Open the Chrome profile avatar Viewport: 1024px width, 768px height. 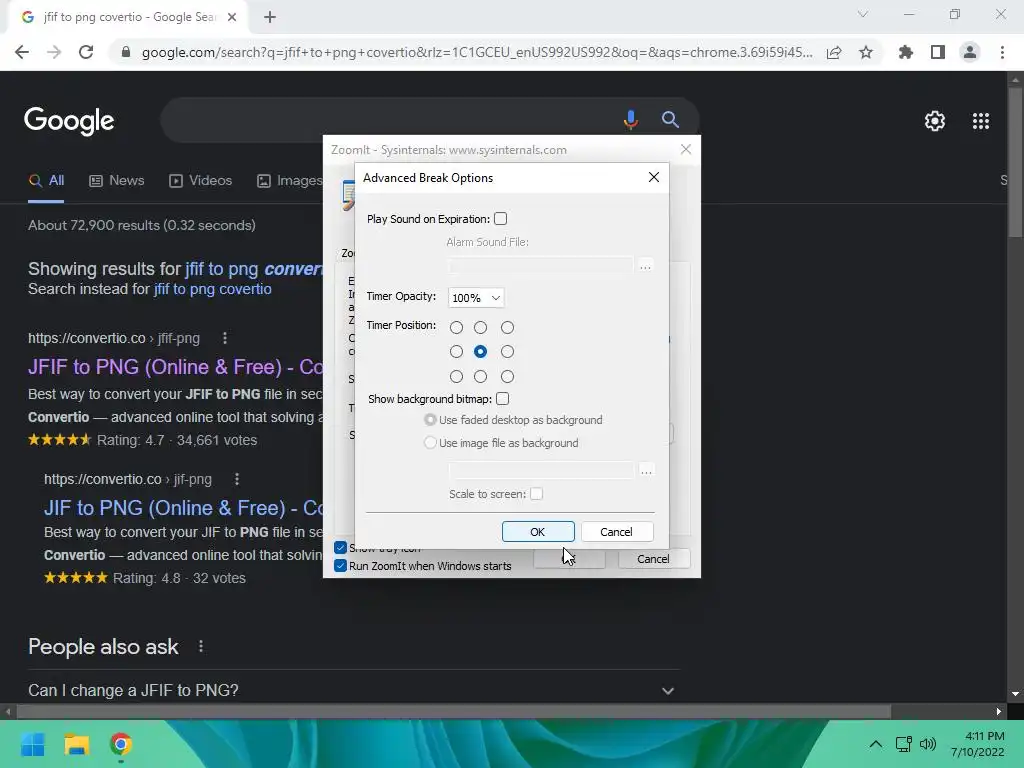pyautogui.click(x=970, y=52)
